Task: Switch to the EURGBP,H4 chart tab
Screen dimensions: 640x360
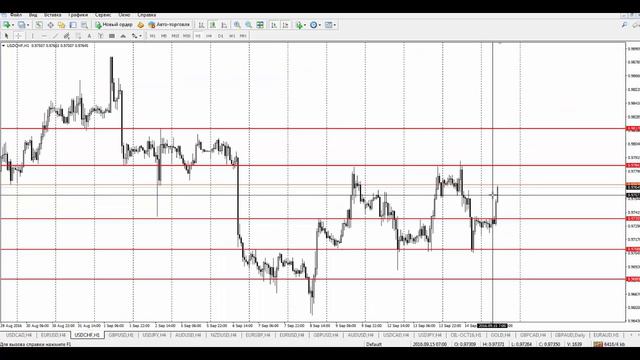Action: pyautogui.click(x=258, y=335)
